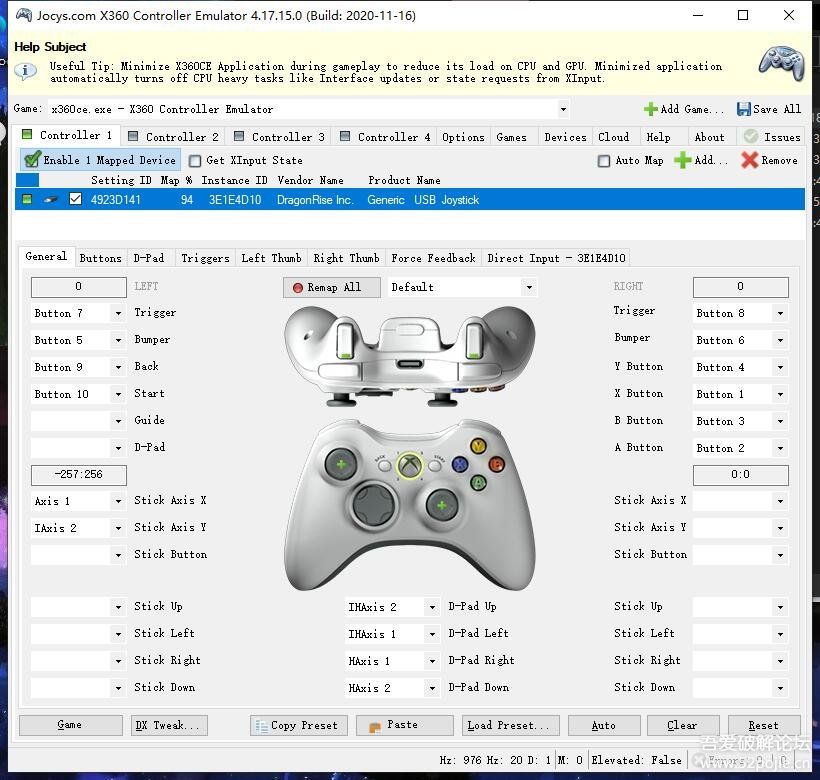The width and height of the screenshot is (820, 780).
Task: Click the info icon in Help Subject
Action: coord(25,72)
